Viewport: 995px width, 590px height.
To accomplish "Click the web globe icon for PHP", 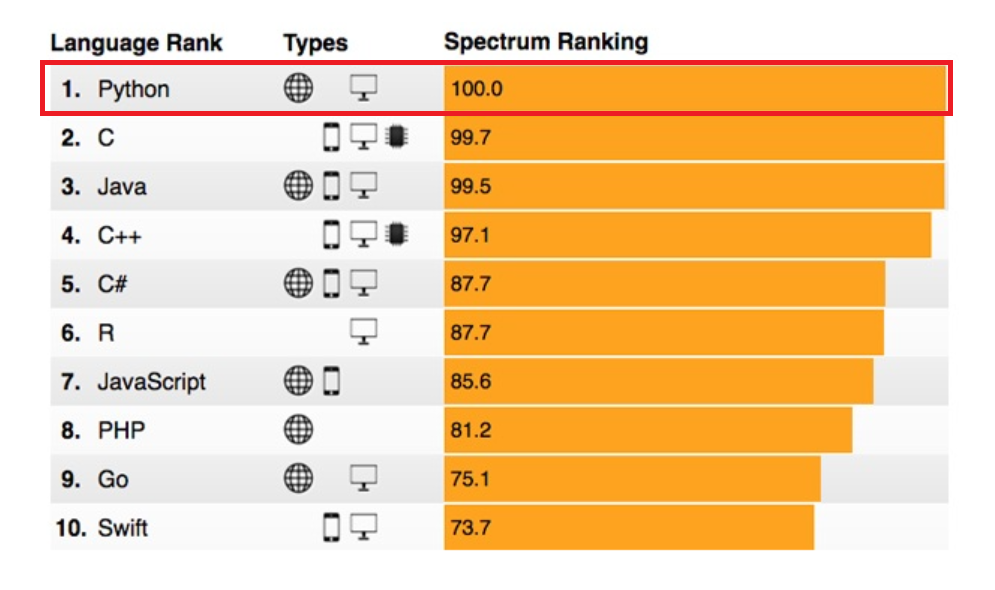I will click(298, 429).
